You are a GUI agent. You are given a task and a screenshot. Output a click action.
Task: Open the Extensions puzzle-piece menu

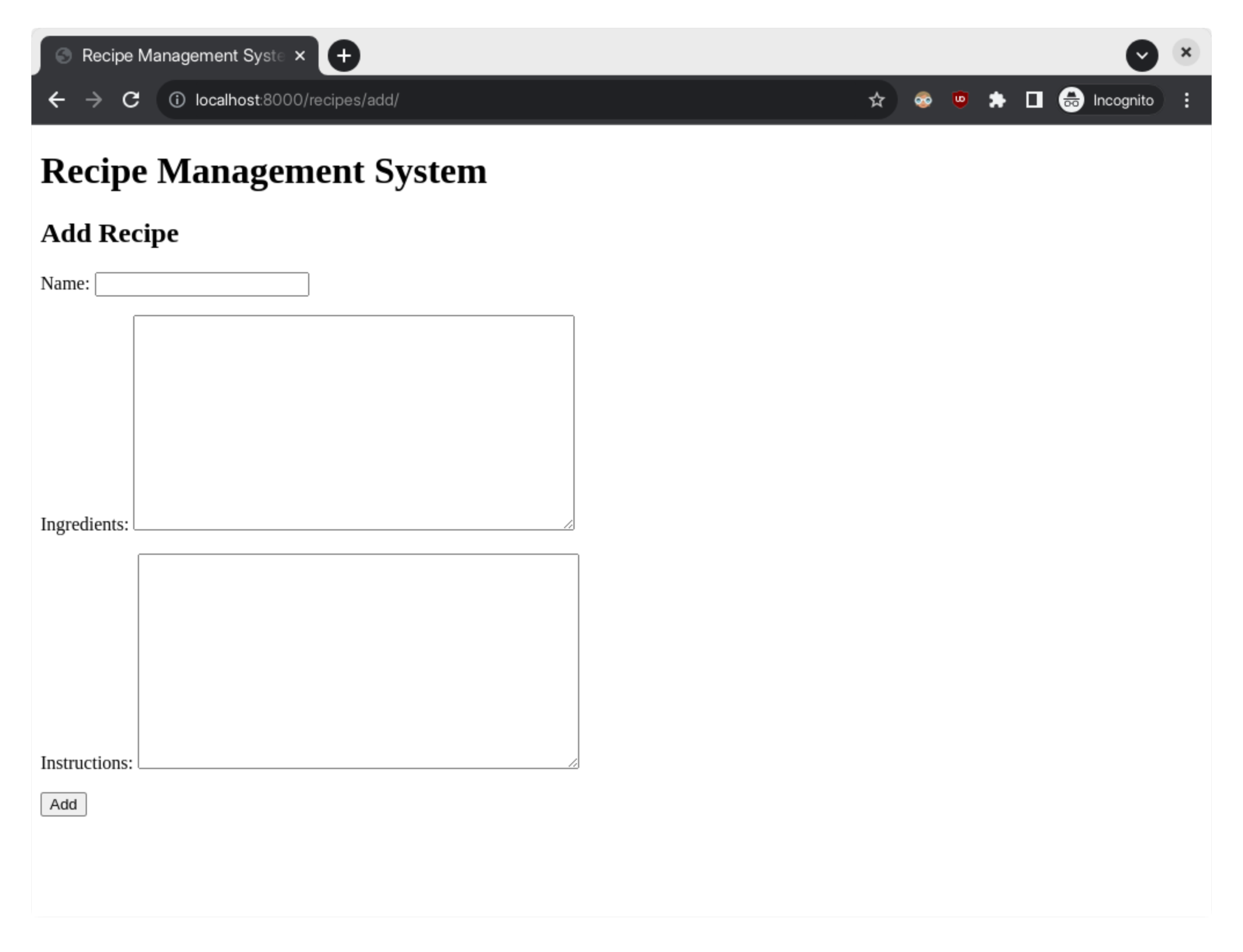pyautogui.click(x=997, y=100)
